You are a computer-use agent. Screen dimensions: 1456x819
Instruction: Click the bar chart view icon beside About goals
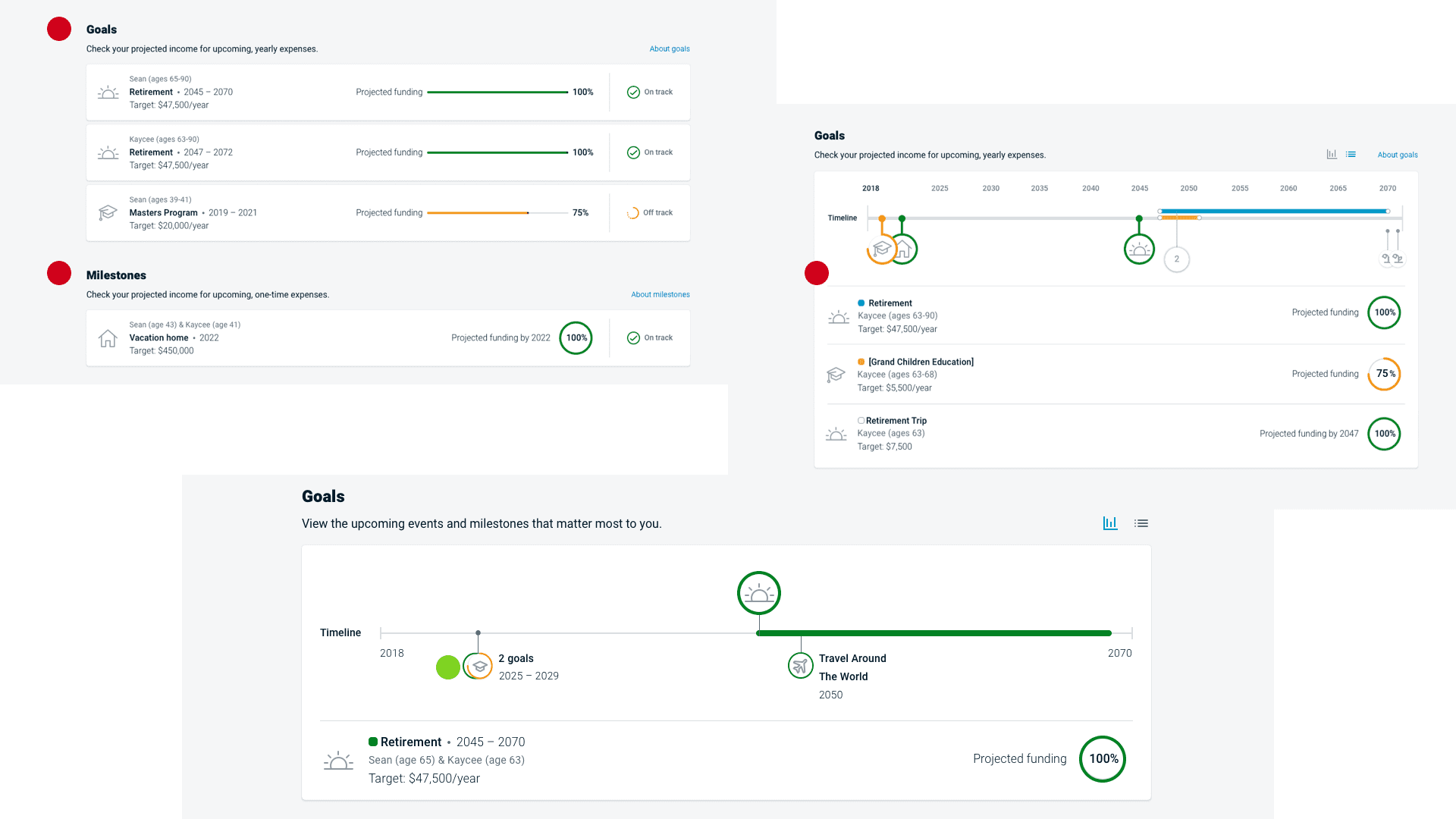coord(1332,154)
